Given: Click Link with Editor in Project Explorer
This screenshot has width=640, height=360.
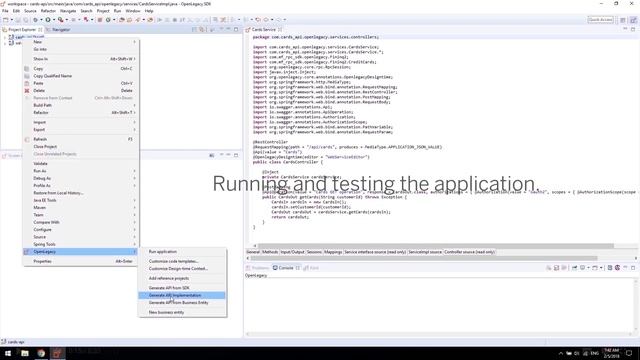Looking at the screenshot, I should (x=202, y=29).
